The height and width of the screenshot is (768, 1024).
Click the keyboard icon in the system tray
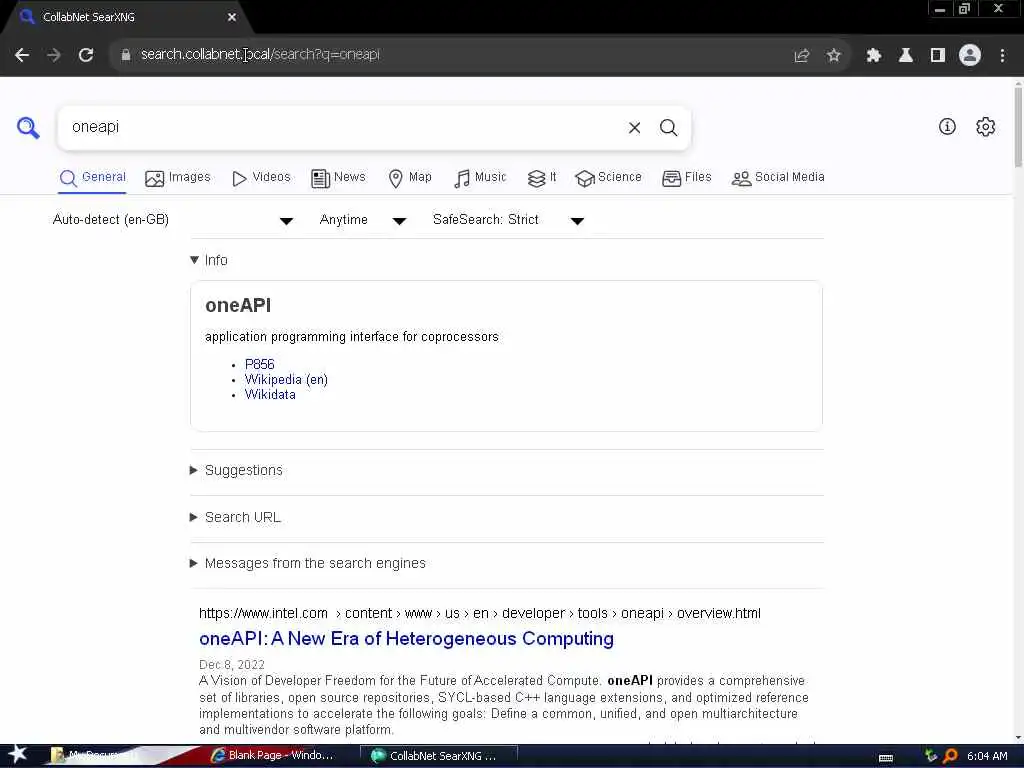[886, 758]
